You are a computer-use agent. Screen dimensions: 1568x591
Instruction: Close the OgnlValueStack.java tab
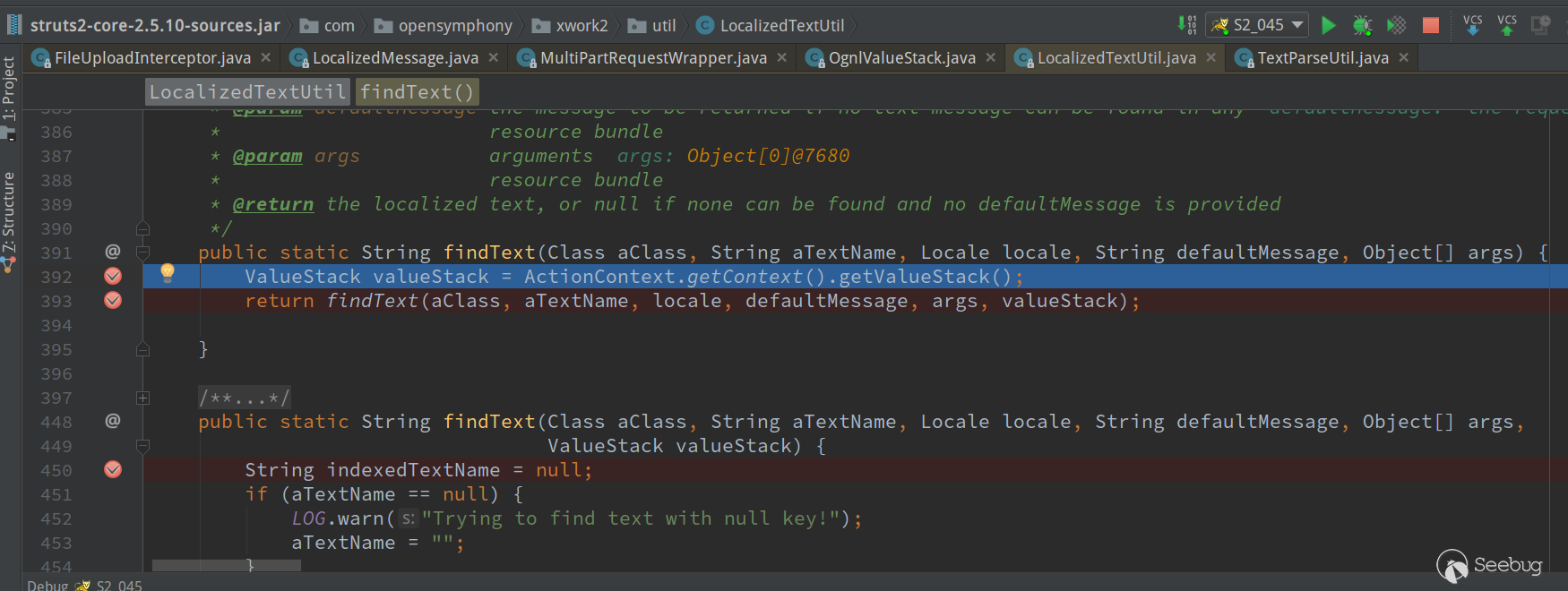tap(990, 57)
